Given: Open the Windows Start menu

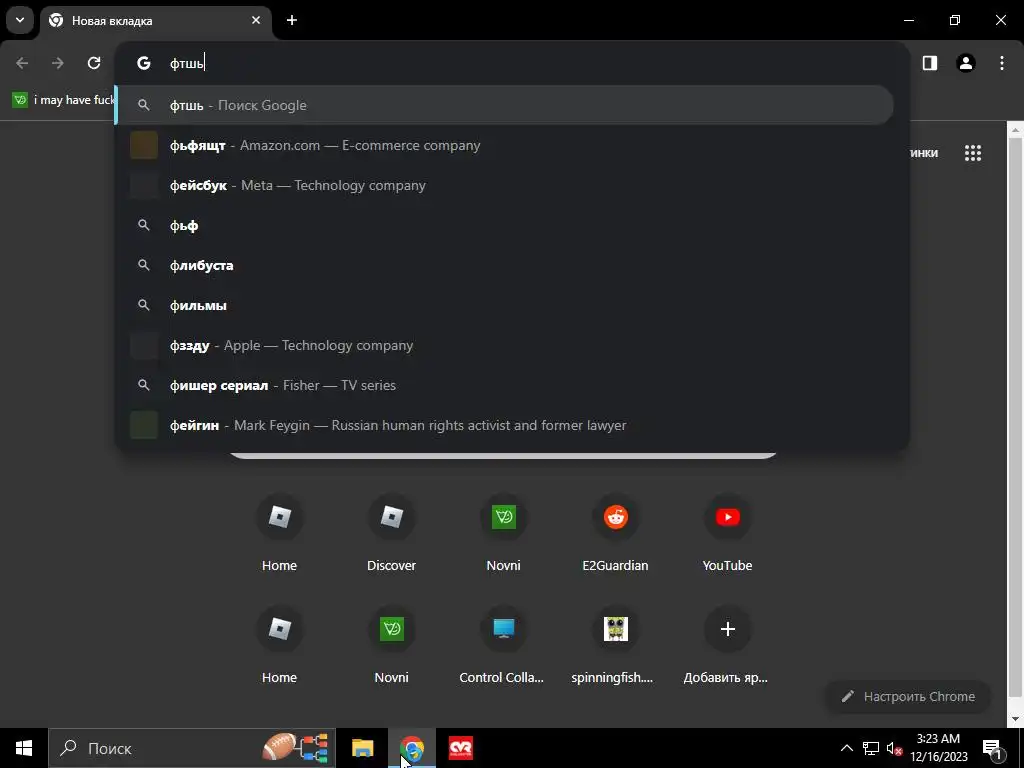Looking at the screenshot, I should tap(24, 748).
